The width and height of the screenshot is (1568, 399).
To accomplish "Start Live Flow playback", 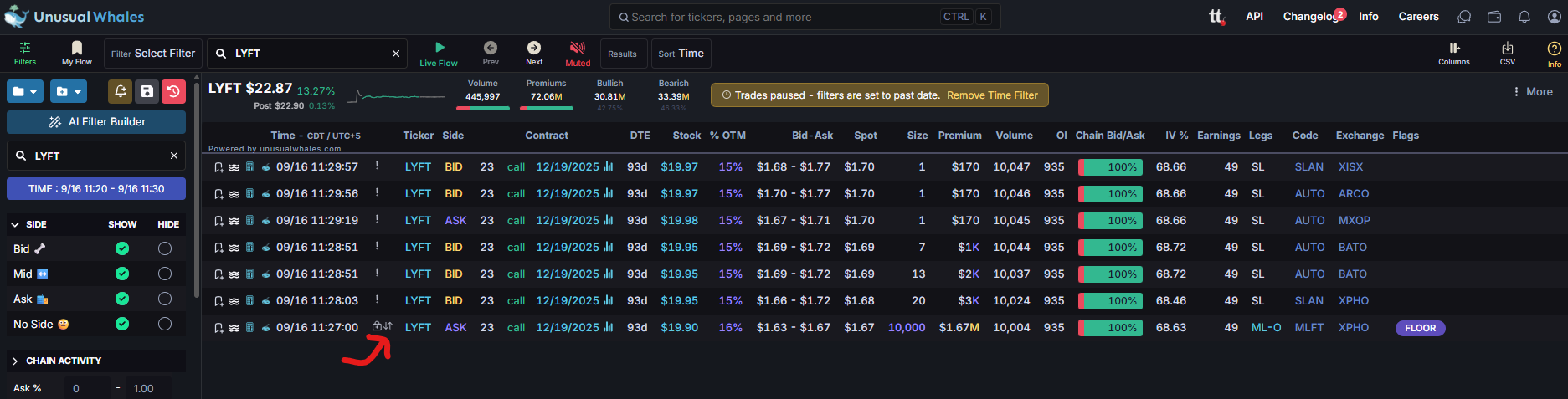I will coord(439,54).
